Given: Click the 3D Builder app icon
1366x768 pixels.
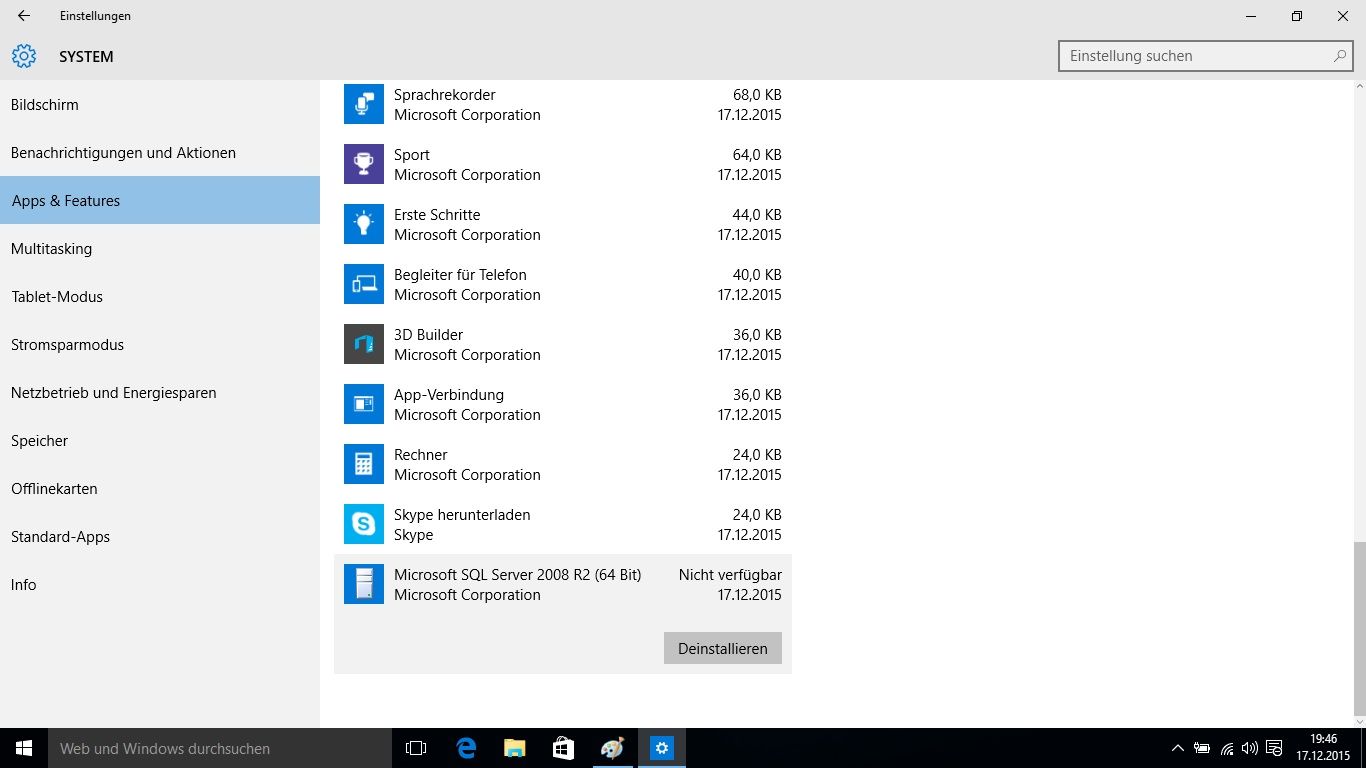Looking at the screenshot, I should point(364,344).
